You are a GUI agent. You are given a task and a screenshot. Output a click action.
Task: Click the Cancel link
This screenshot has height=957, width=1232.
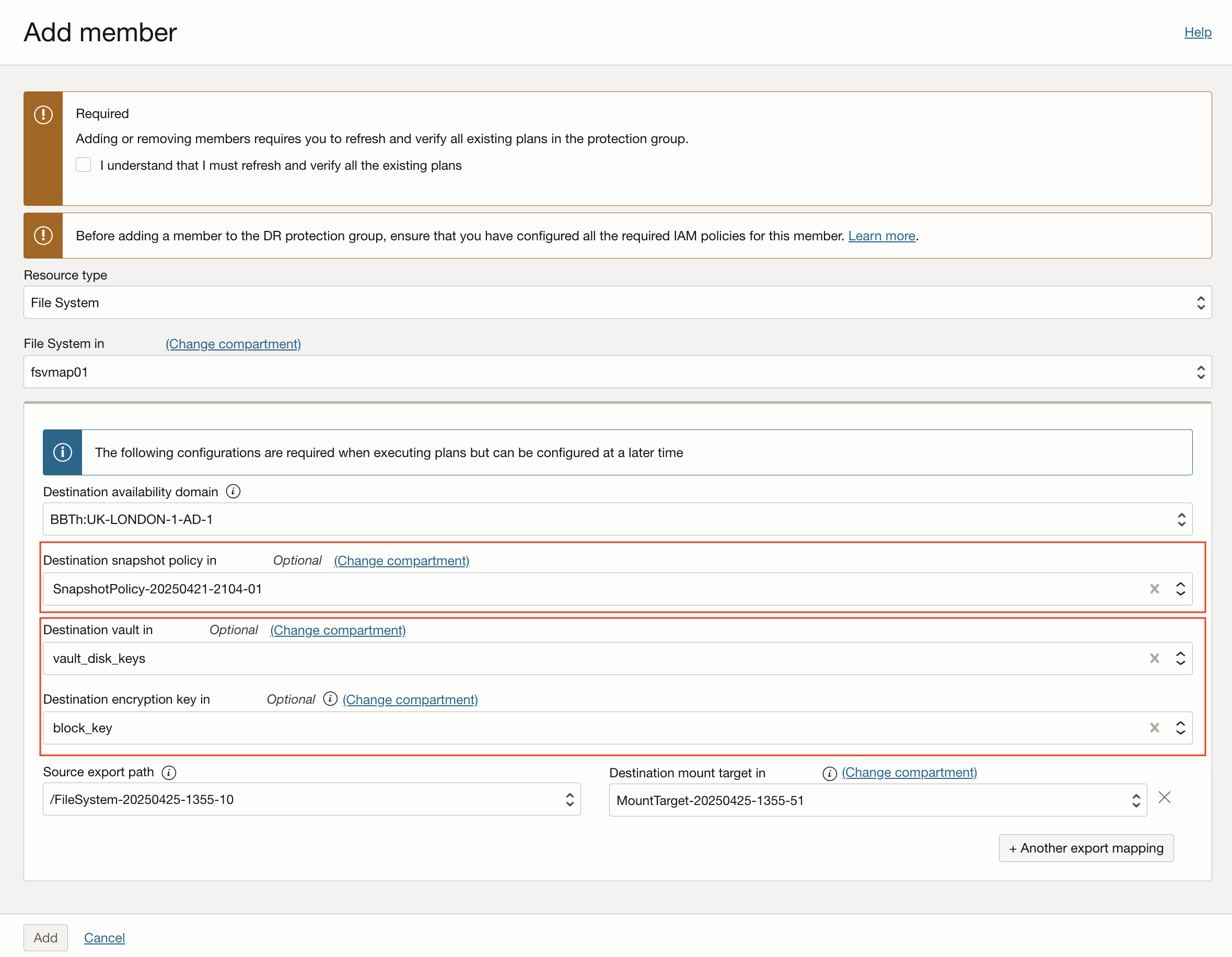pos(104,937)
